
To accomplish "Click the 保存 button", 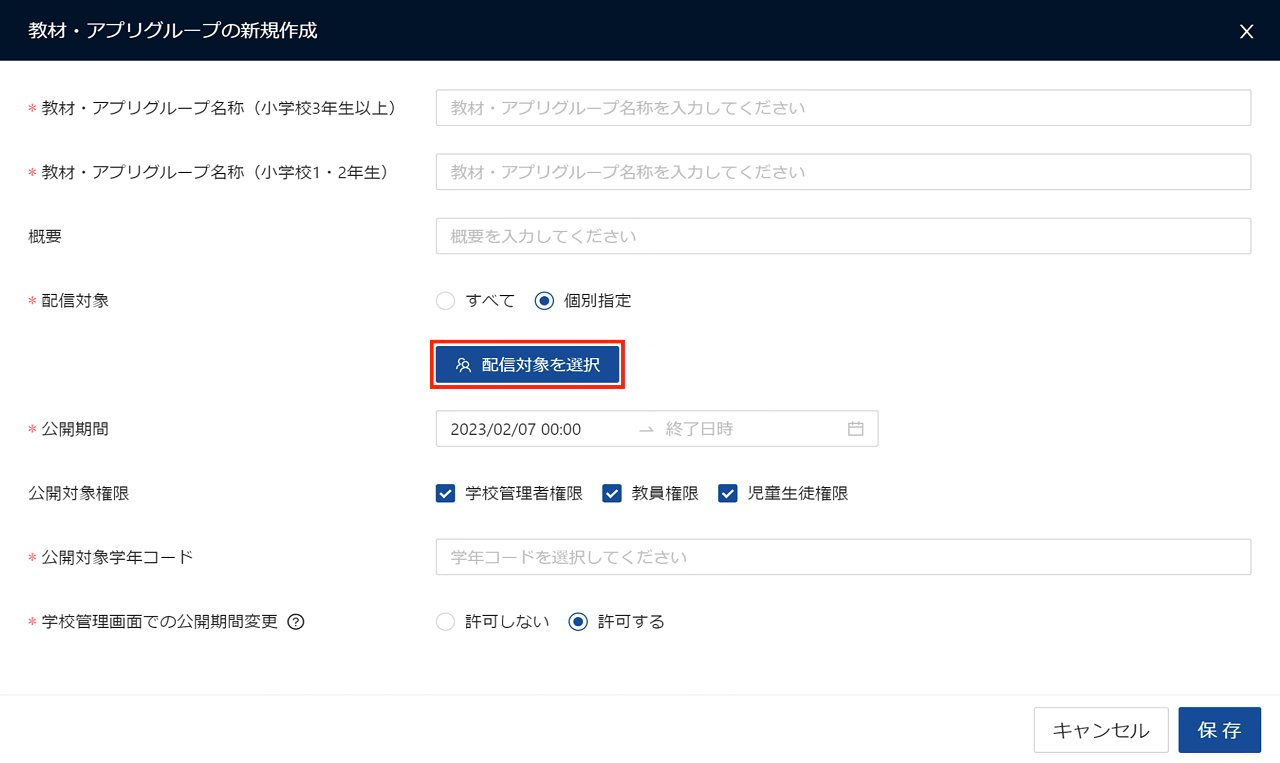I will coord(1220,730).
